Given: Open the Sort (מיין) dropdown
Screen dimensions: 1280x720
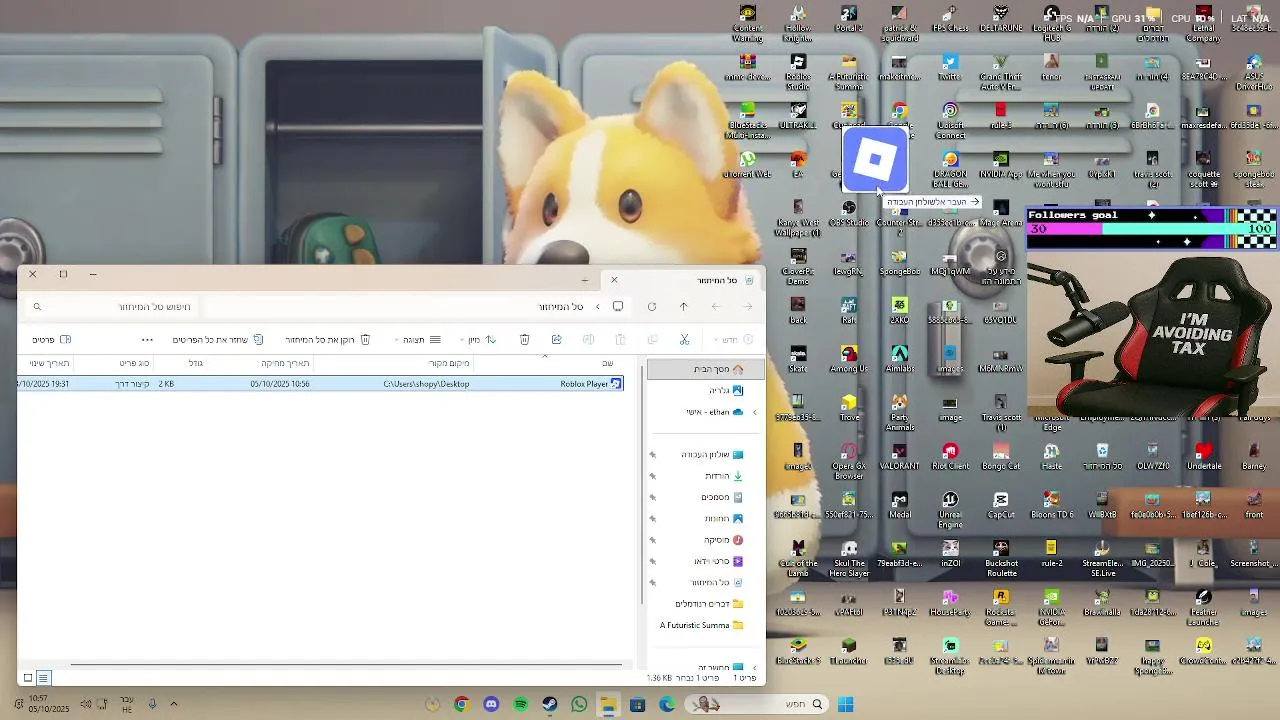Looking at the screenshot, I should 480,340.
